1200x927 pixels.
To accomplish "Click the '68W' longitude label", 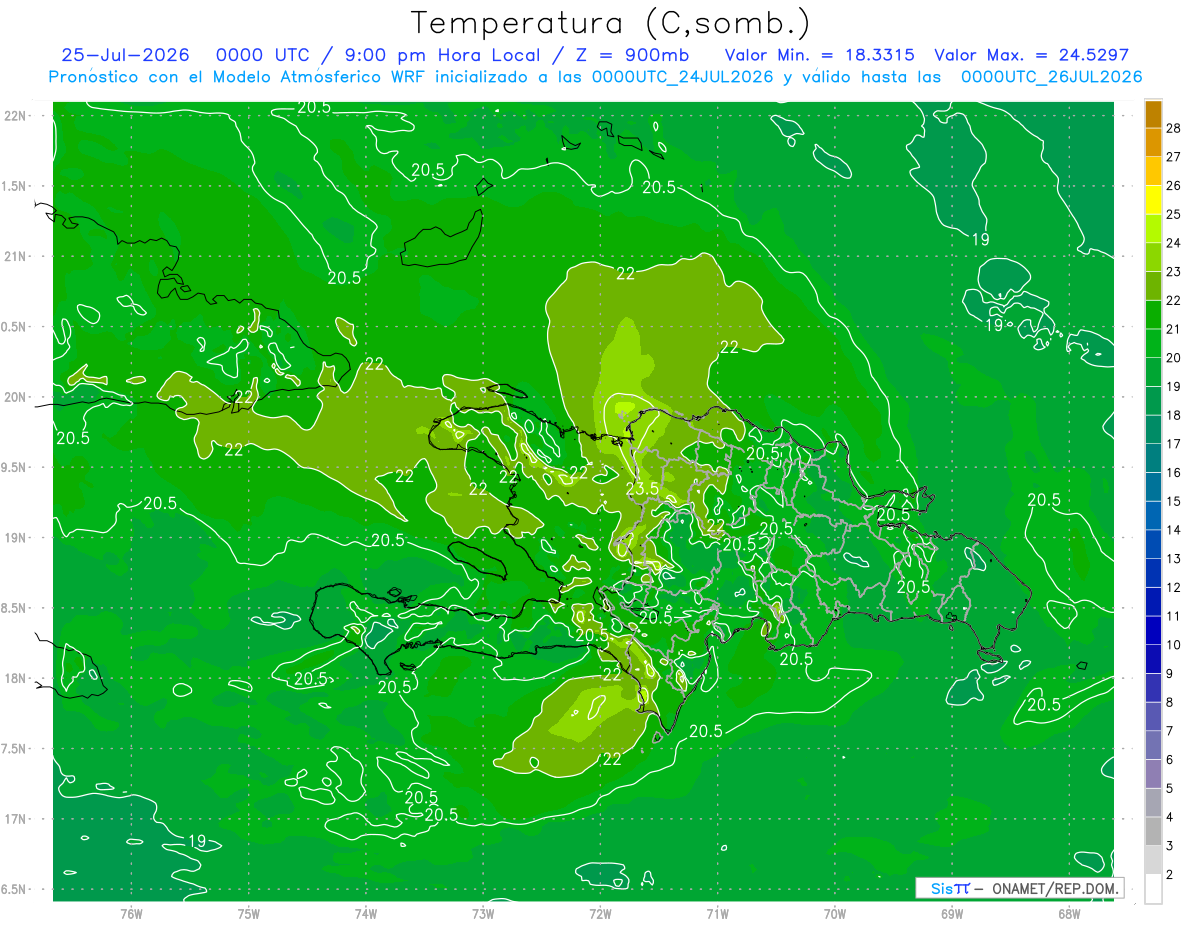I will pyautogui.click(x=1069, y=913).
